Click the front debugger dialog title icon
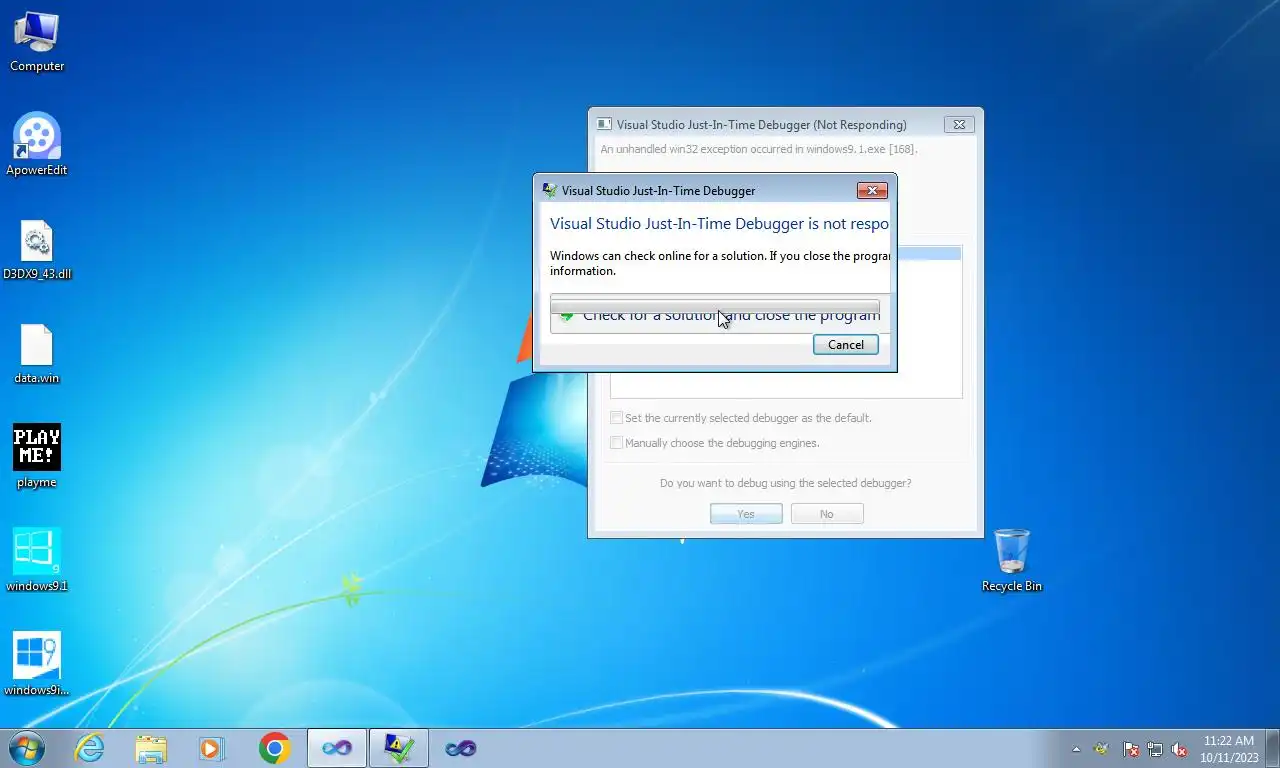The height and width of the screenshot is (768, 1280). (549, 190)
